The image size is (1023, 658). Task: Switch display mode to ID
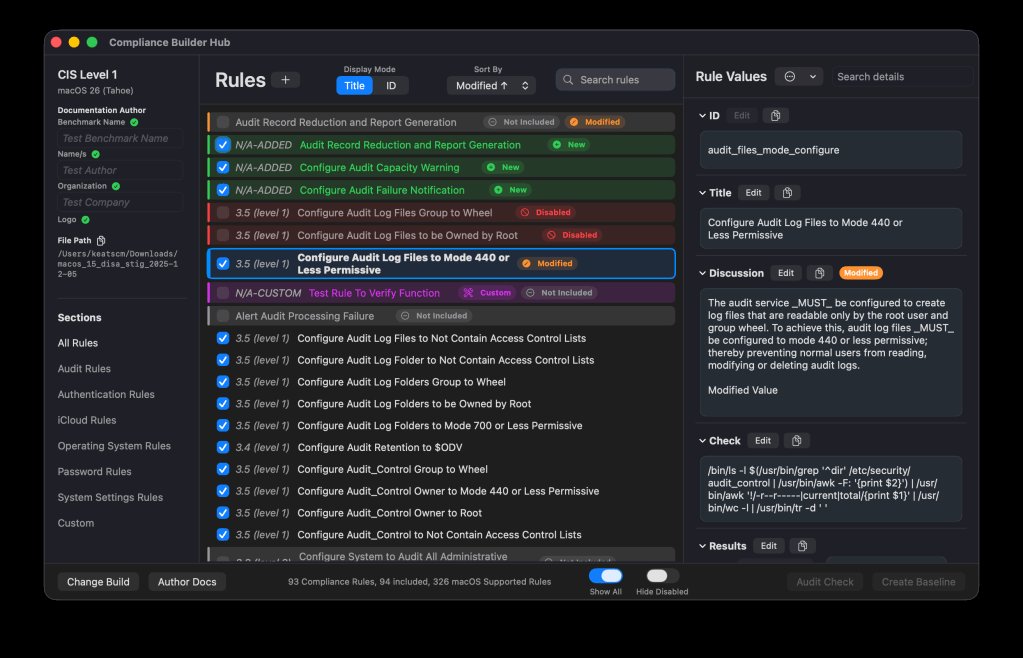[x=390, y=85]
